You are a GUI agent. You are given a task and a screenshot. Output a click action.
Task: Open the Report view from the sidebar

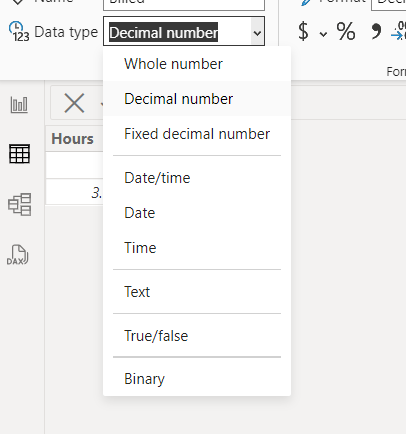coord(19,105)
